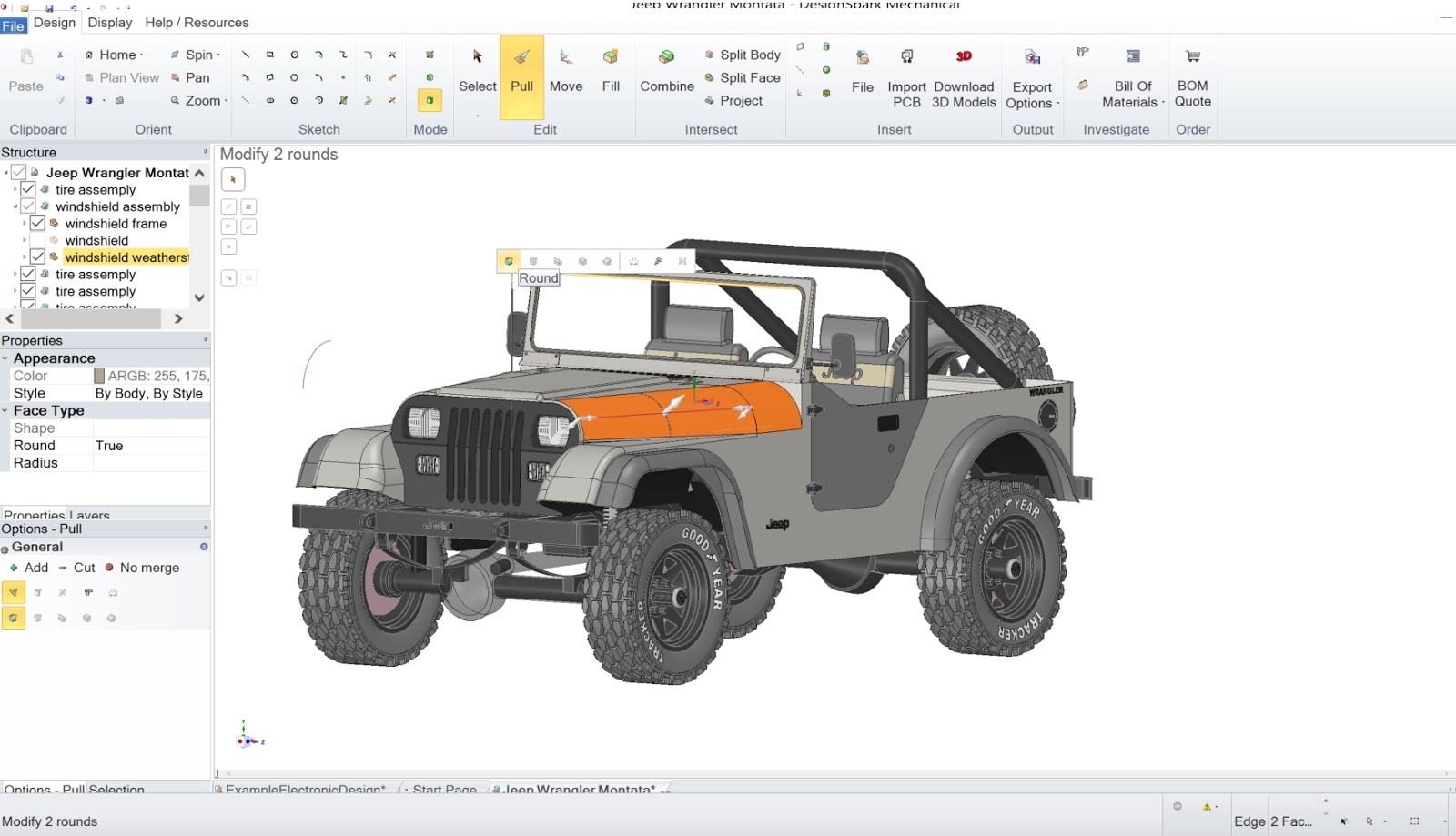Toggle the Jeep Wrangler Montata root checkbox
Image resolution: width=1456 pixels, height=836 pixels.
[20, 172]
